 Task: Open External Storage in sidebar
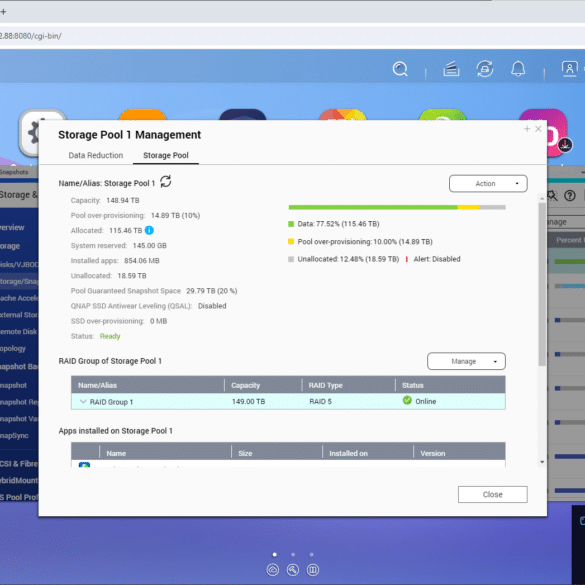[19, 315]
